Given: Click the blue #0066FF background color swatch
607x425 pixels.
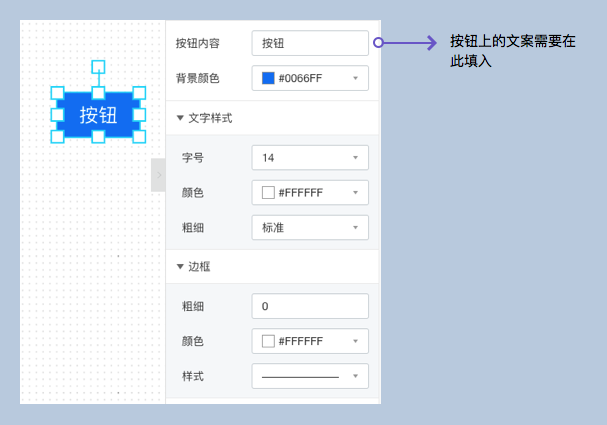Looking at the screenshot, I should [268, 78].
